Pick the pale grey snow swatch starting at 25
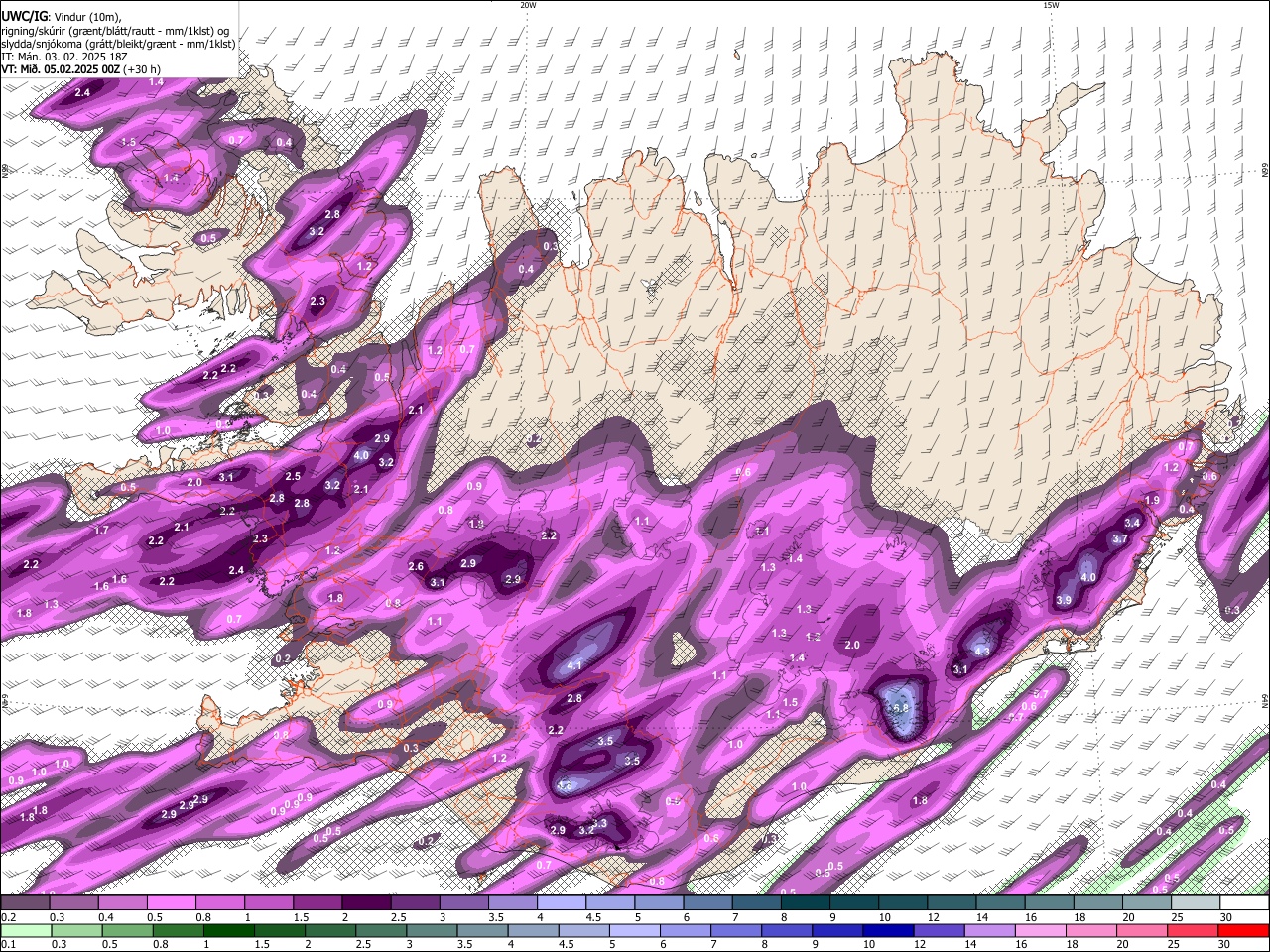Viewport: 1270px width, 952px height. (x=1195, y=903)
